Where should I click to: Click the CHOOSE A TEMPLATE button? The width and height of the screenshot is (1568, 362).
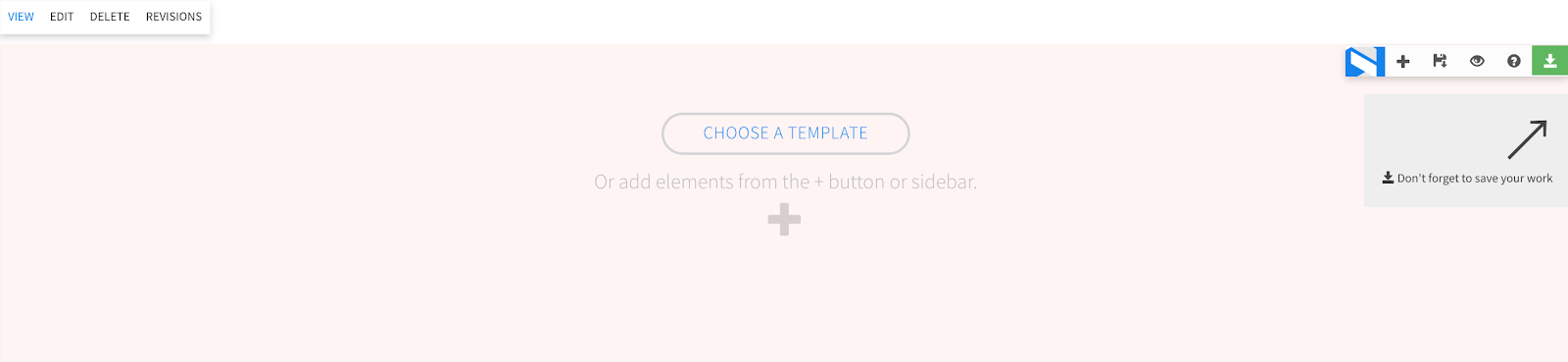786,133
